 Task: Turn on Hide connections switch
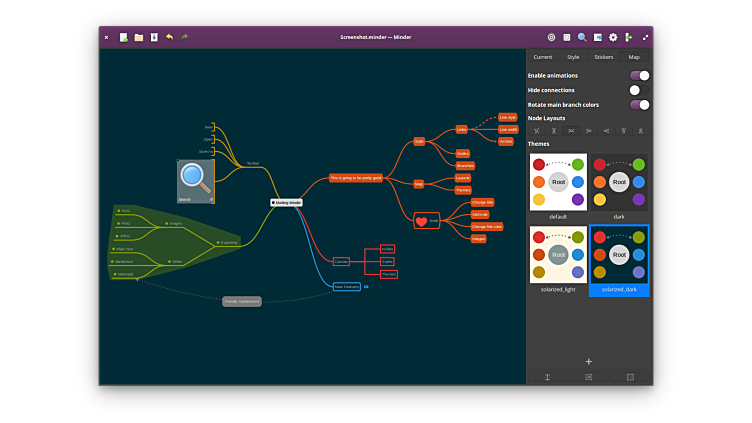pos(639,90)
